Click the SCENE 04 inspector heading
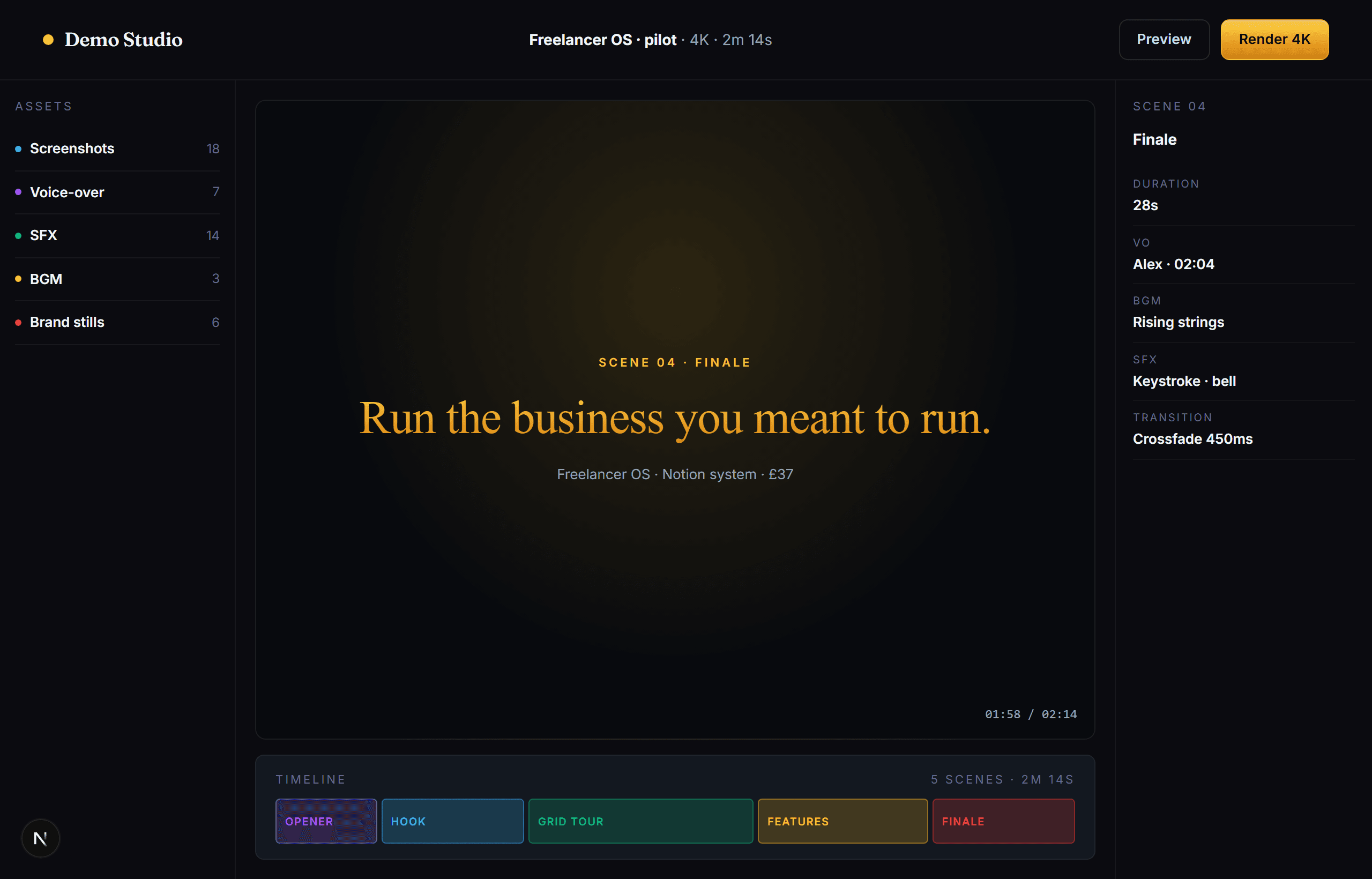1372x879 pixels. point(1169,107)
